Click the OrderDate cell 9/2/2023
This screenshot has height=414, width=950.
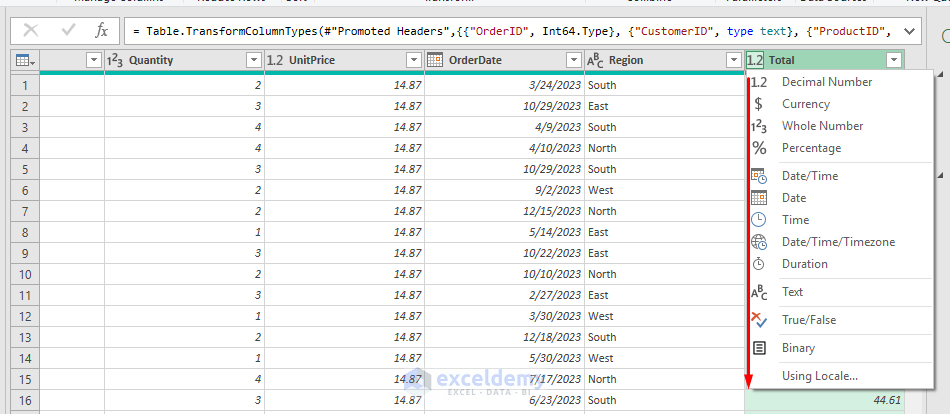(505, 190)
